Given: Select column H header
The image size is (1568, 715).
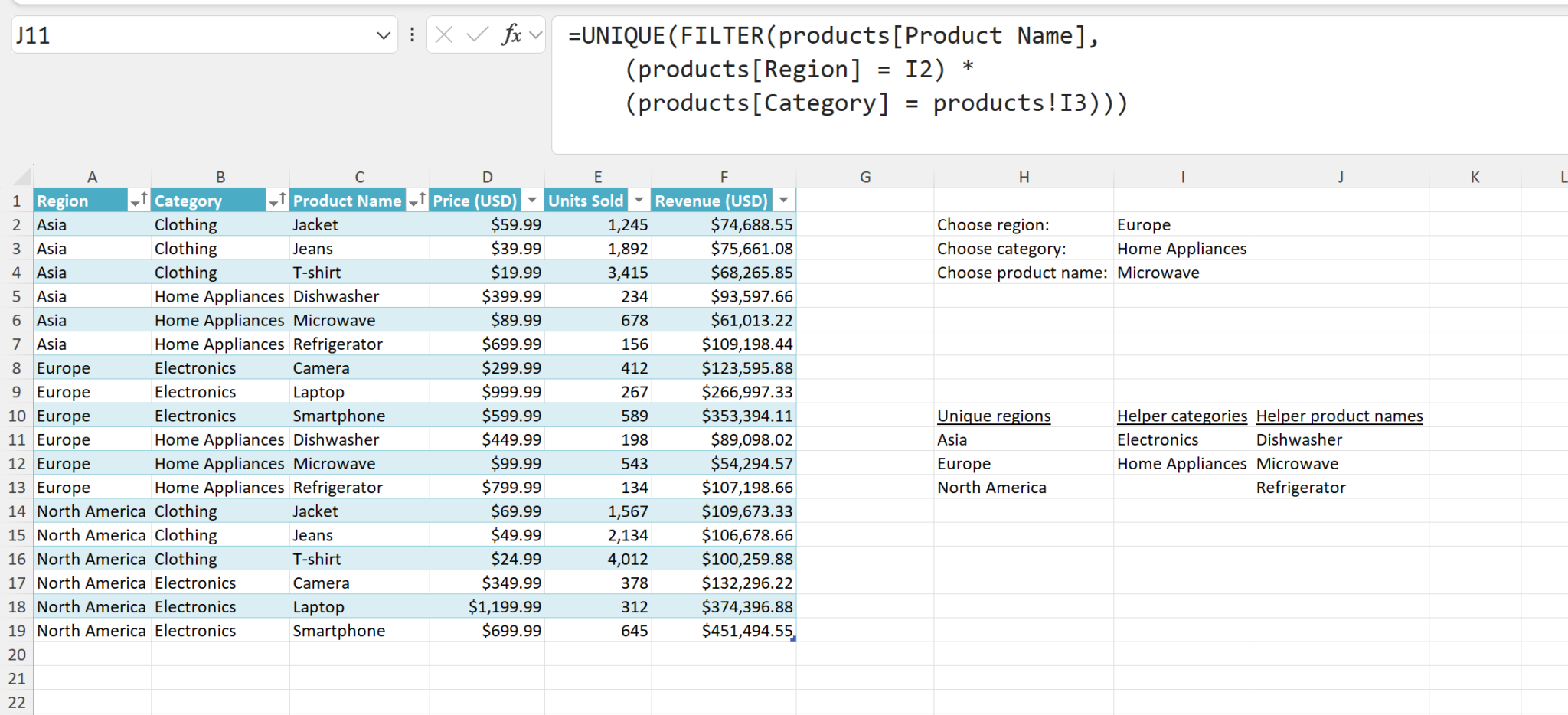Looking at the screenshot, I should click(1024, 177).
